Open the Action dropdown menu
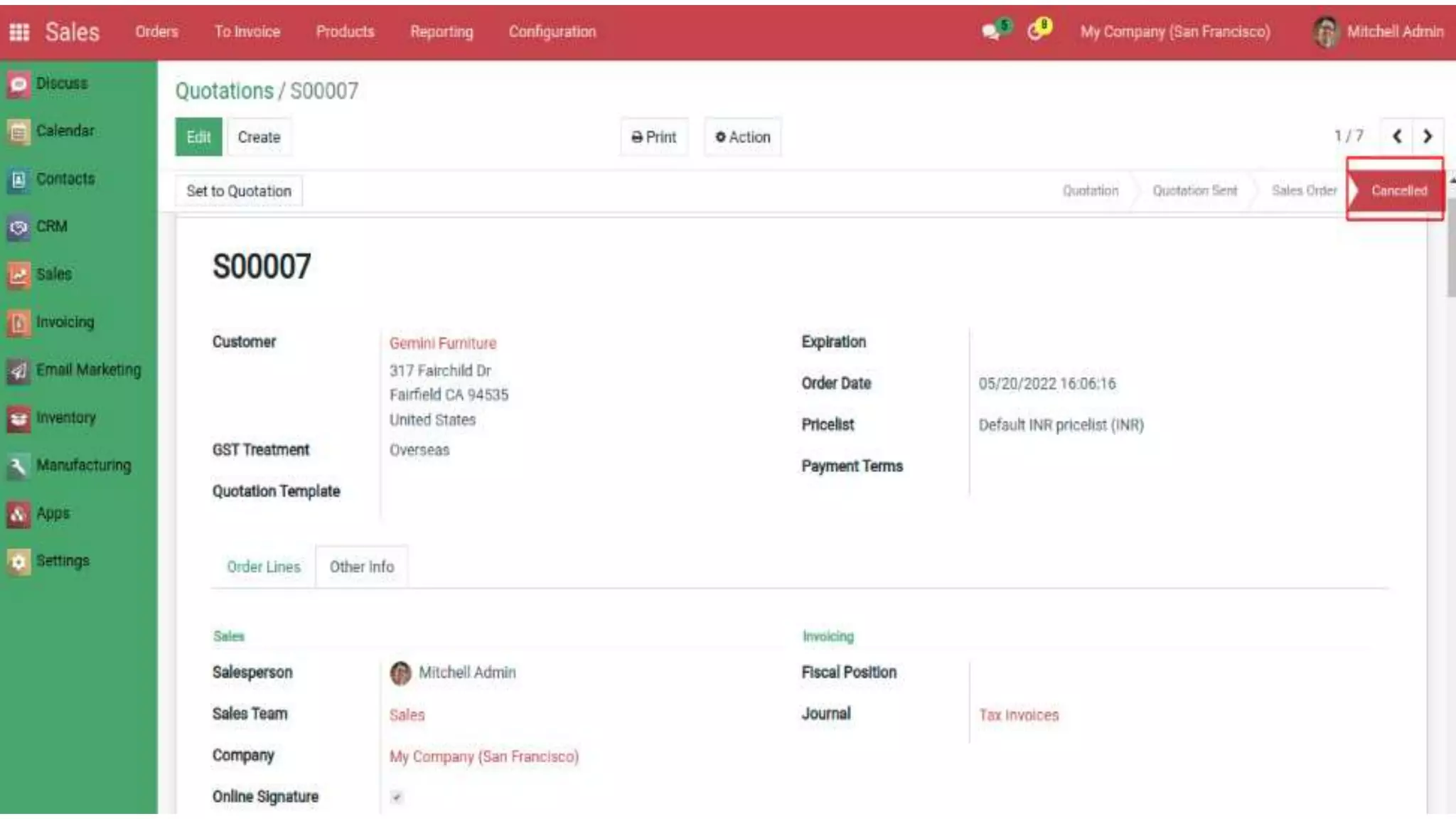The width and height of the screenshot is (1456, 819). [742, 137]
